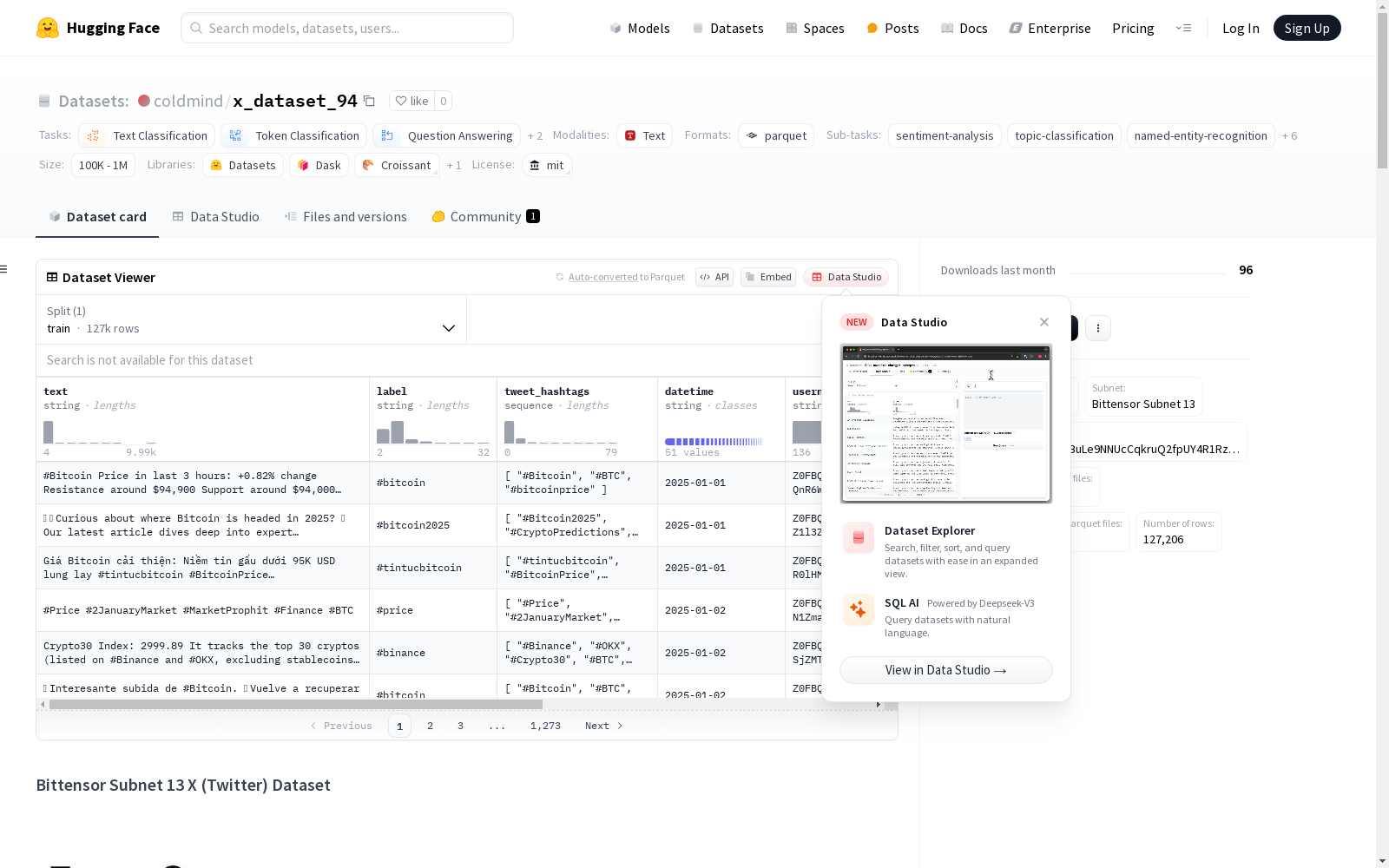The width and height of the screenshot is (1389, 868).
Task: Close the Data Studio popup
Action: coord(1044,322)
